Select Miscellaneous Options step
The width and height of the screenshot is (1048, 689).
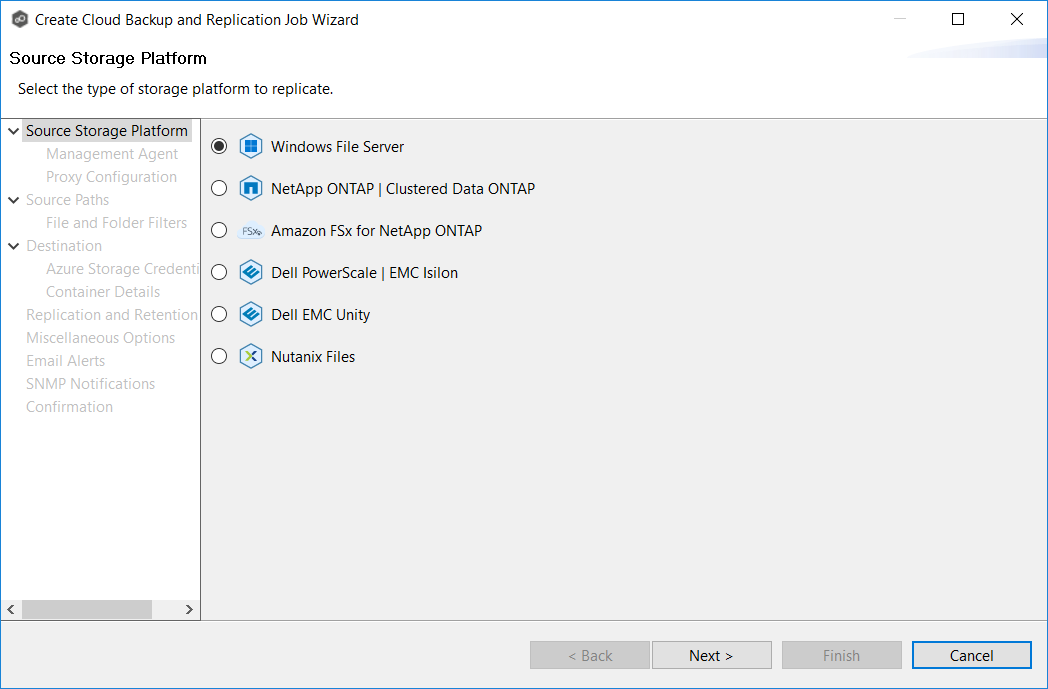(100, 338)
